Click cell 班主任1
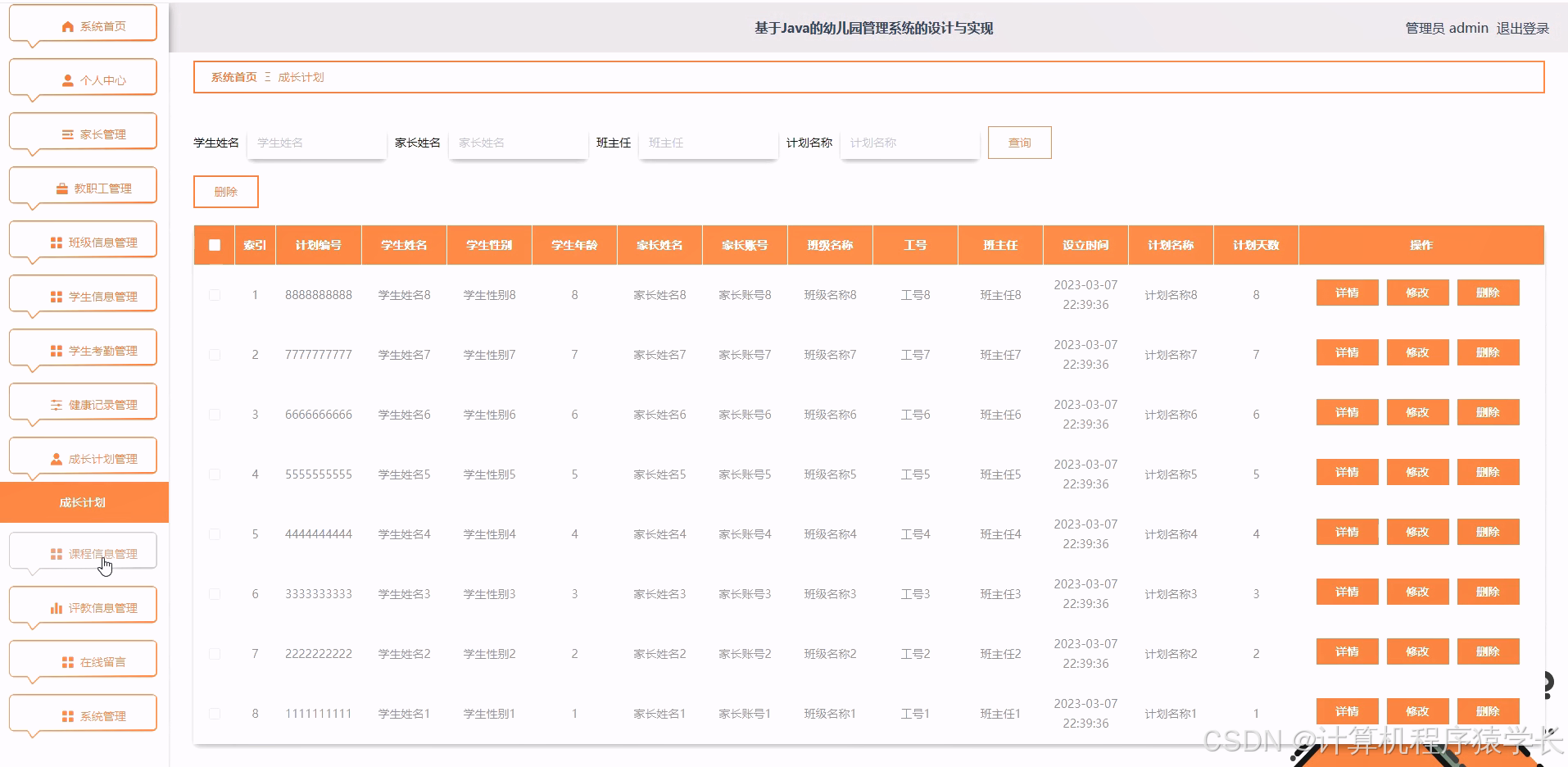1568x767 pixels. (x=1000, y=714)
